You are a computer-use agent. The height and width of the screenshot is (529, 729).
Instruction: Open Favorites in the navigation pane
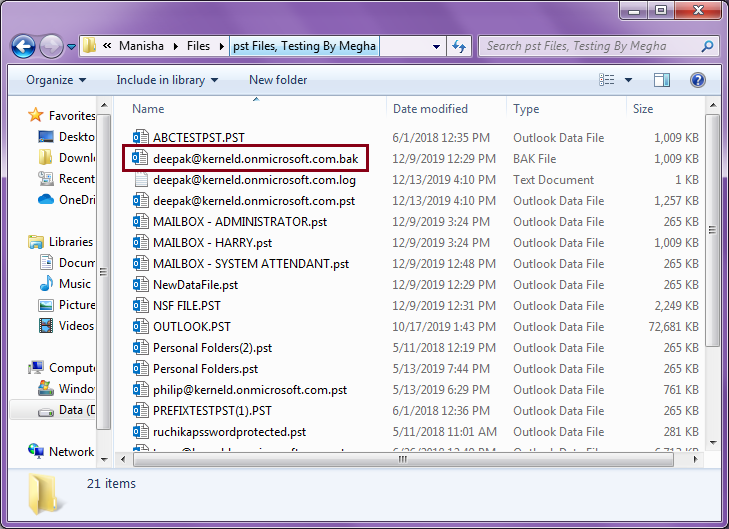(x=61, y=115)
